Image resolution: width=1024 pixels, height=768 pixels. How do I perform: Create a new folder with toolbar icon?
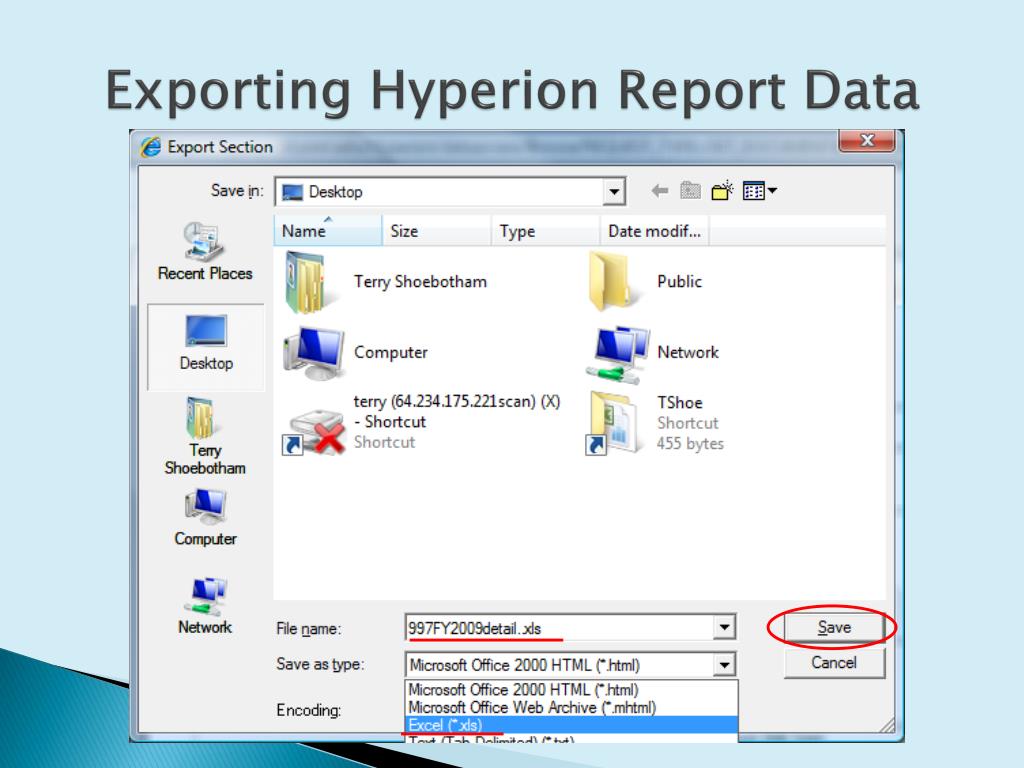722,191
